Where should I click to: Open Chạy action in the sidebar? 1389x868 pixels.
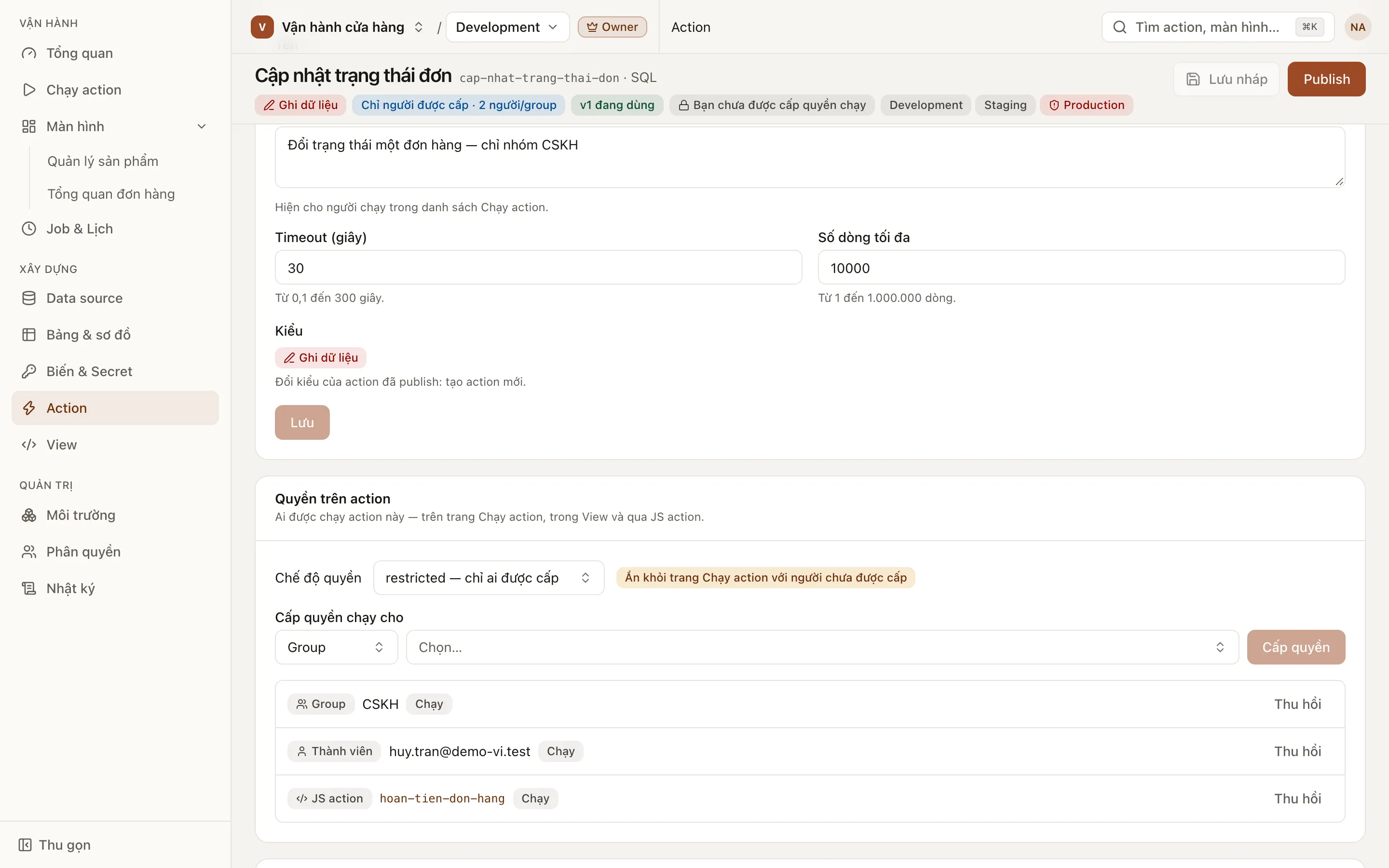click(115, 90)
